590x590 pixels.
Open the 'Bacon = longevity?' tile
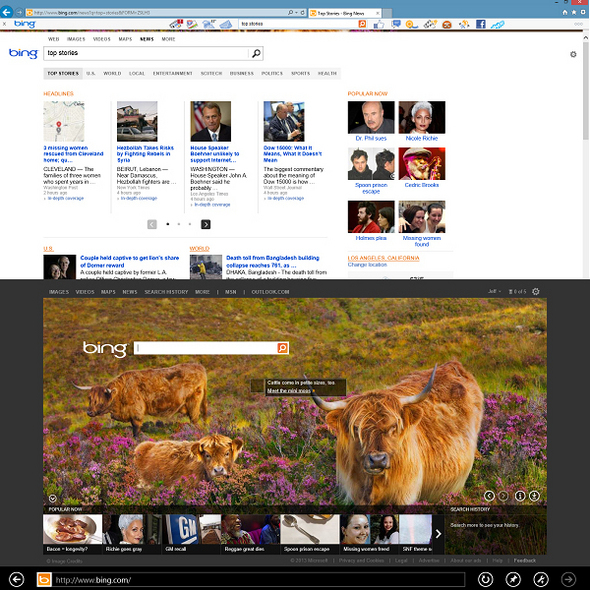[x=72, y=534]
